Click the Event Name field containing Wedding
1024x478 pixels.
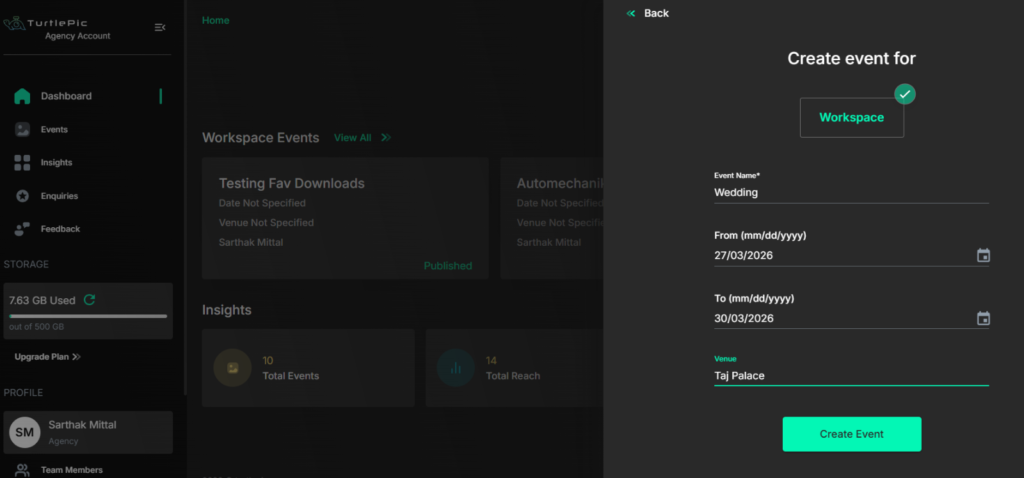[x=850, y=192]
